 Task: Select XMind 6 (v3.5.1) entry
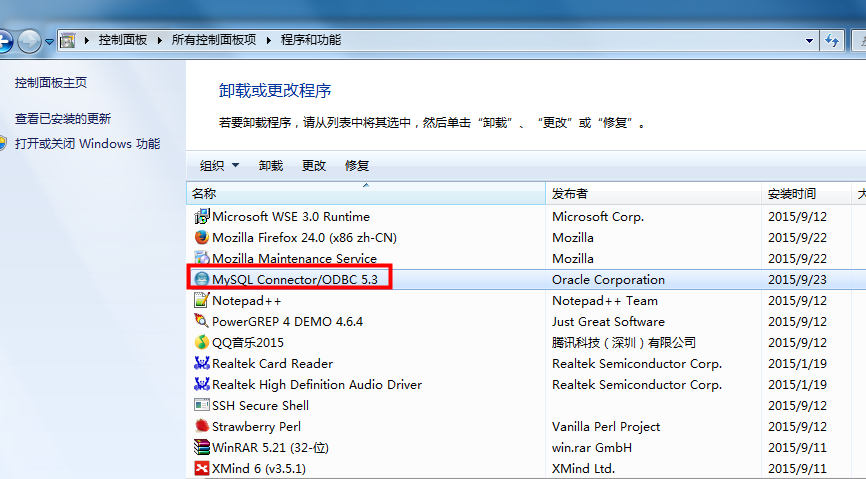[x=259, y=469]
